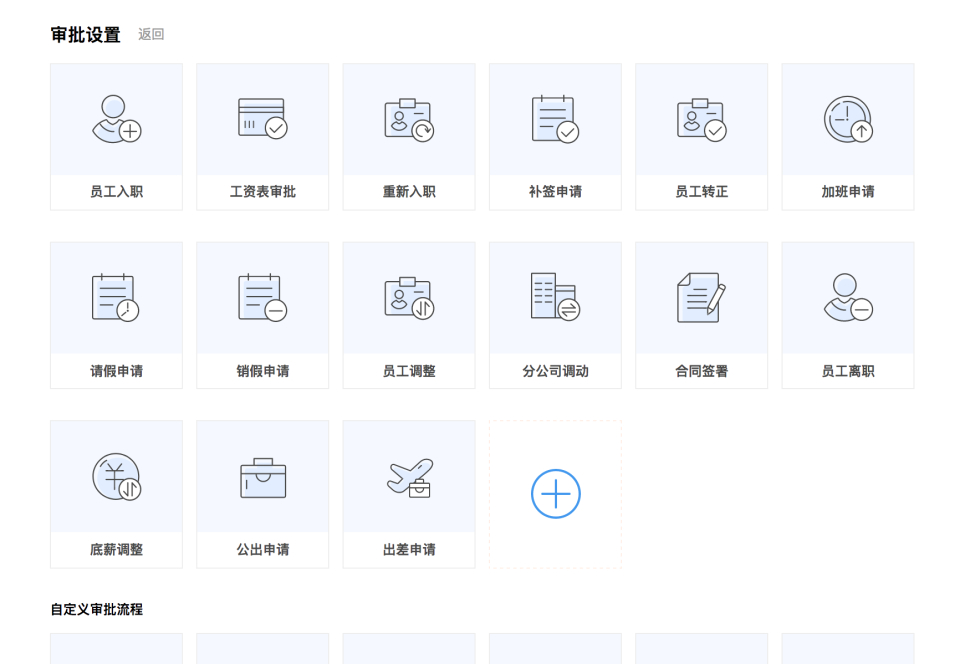
Task: Click the 员工调整 label
Action: [x=409, y=371]
